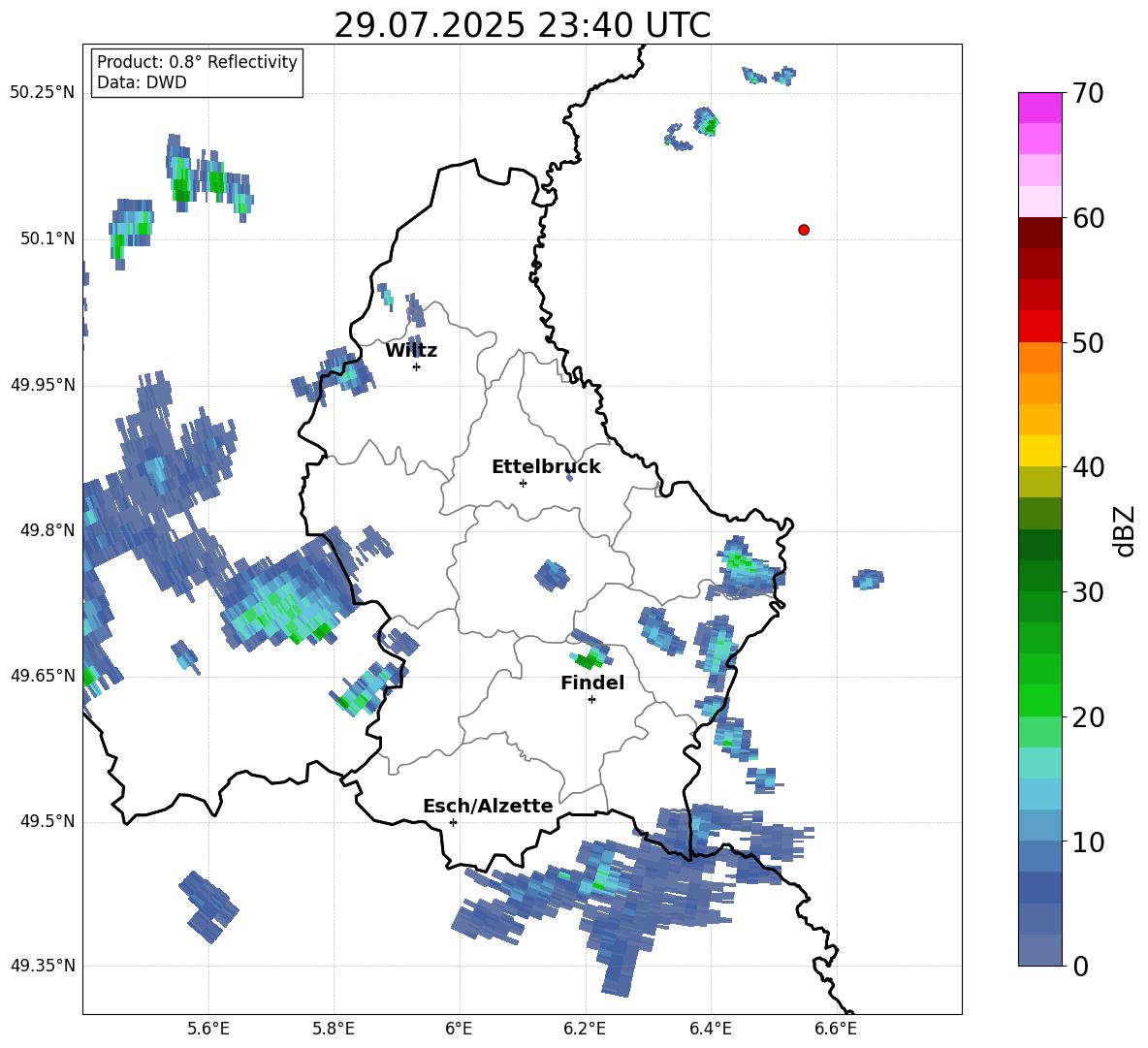Screen dimensions: 1148x1048
Task: Click the 6.4°E longitude label
Action: tap(710, 1029)
